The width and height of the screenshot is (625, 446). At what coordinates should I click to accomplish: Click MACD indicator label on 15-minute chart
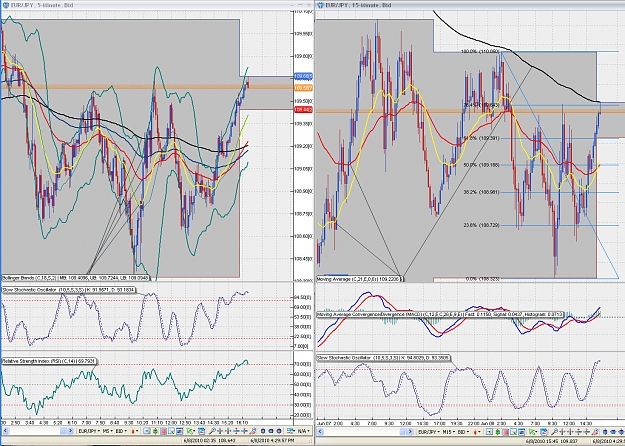(x=440, y=314)
